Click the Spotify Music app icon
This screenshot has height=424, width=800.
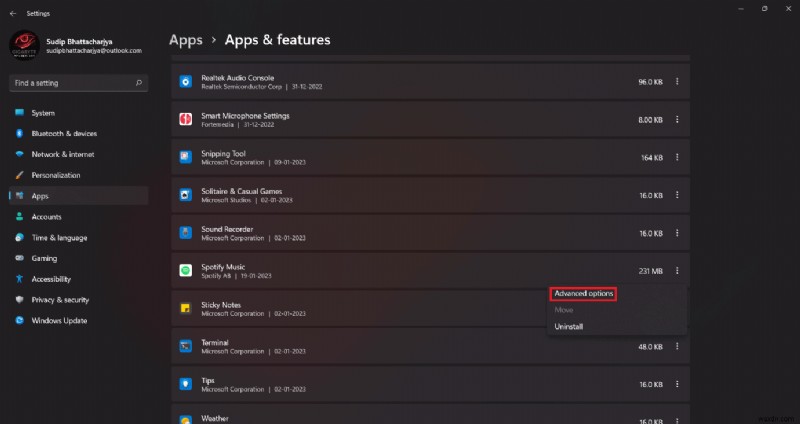click(186, 270)
